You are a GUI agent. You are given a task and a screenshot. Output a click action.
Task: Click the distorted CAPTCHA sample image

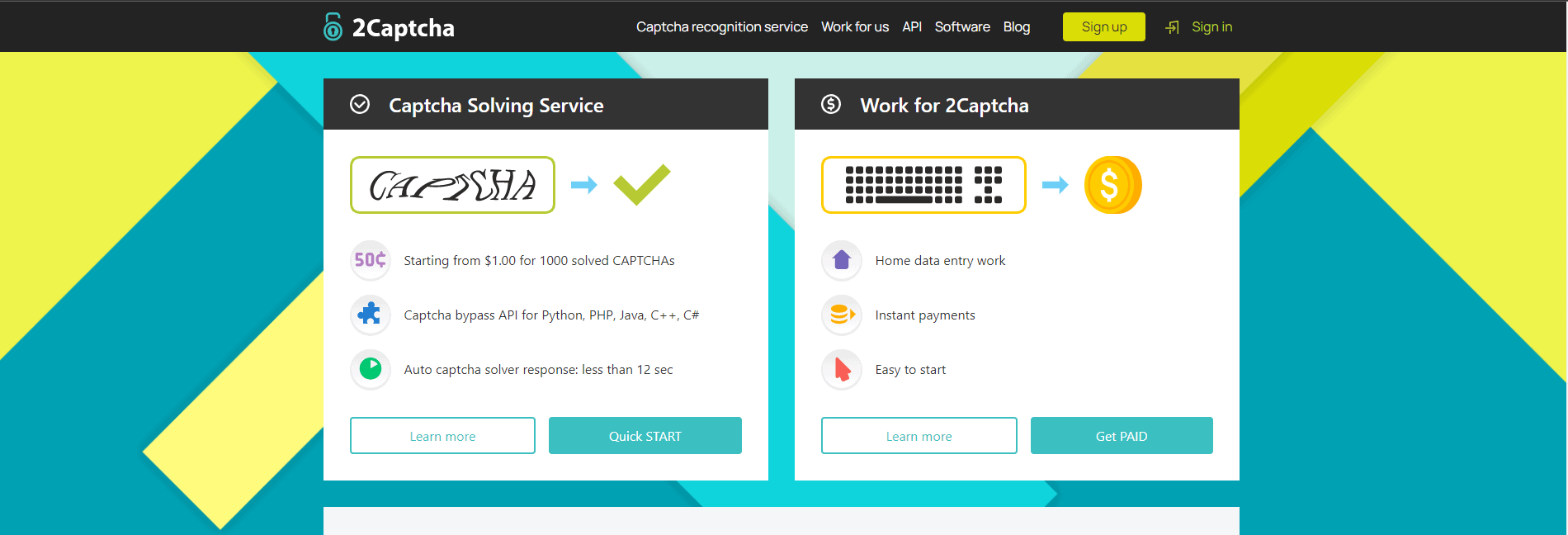click(452, 185)
